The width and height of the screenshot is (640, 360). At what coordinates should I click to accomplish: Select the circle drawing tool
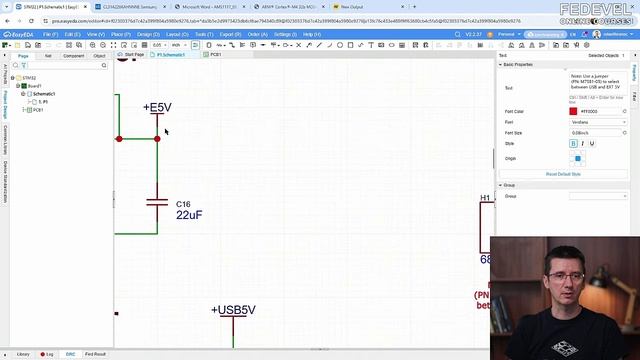pos(340,45)
